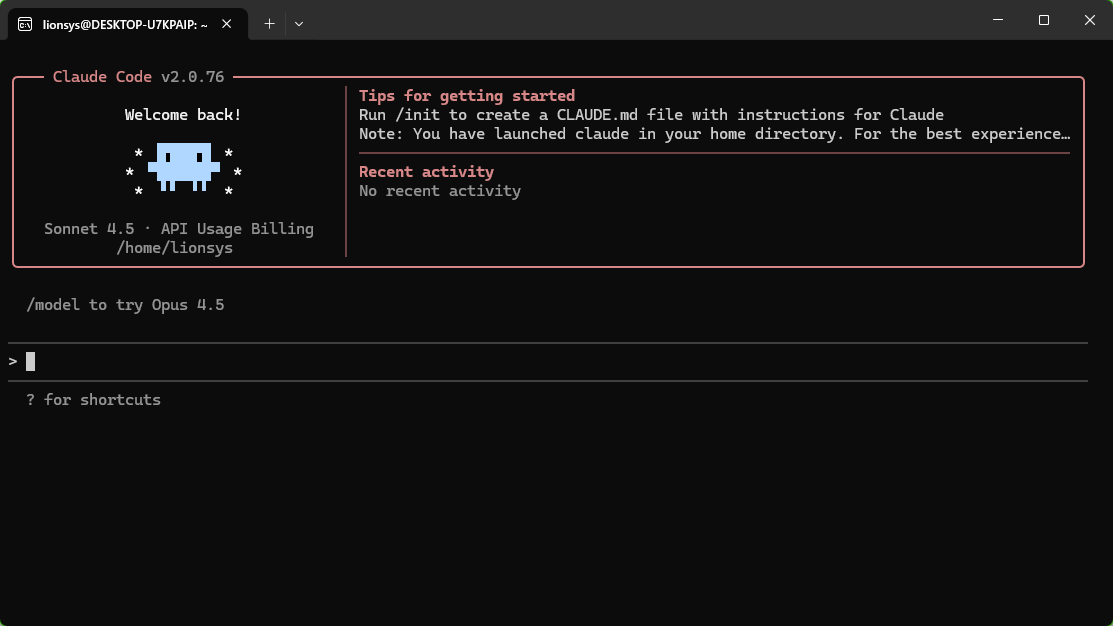Expand the new tab profile dropdown chevron
The height and width of the screenshot is (626, 1113).
pyautogui.click(x=299, y=23)
